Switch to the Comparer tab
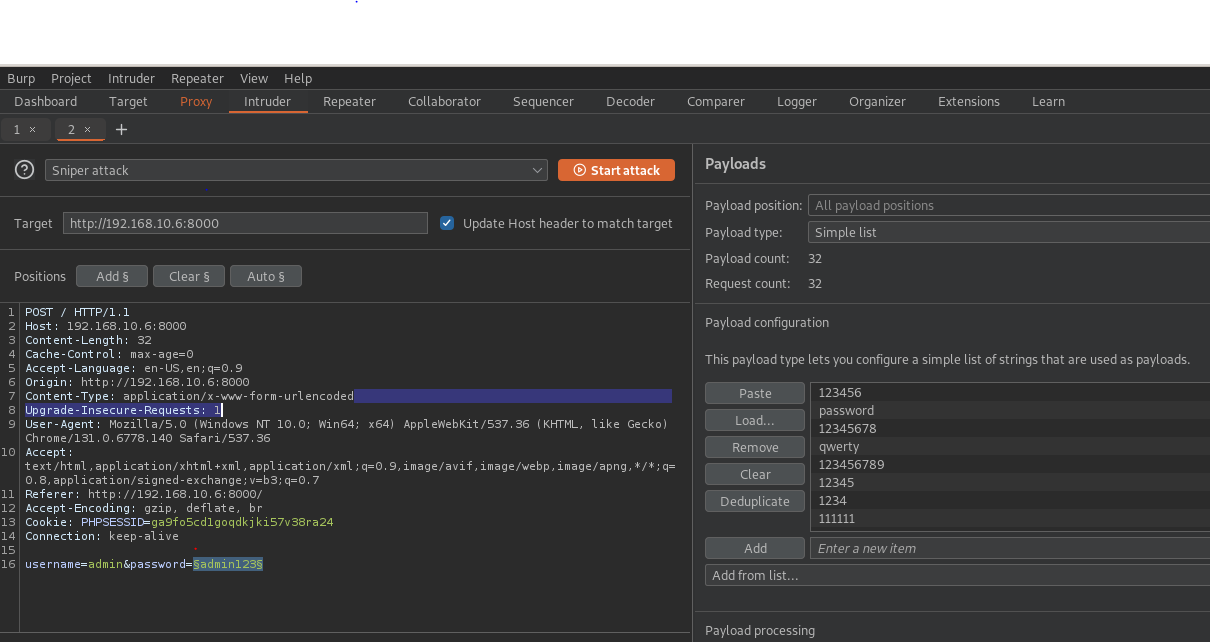Viewport: 1210px width, 642px height. (716, 101)
